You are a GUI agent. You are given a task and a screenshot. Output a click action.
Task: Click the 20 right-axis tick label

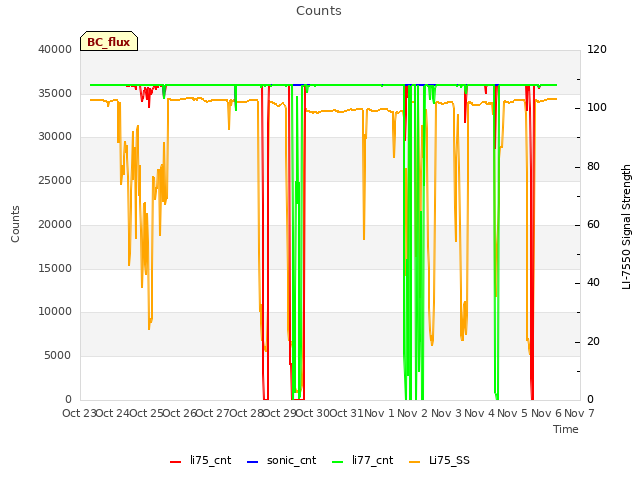coord(593,341)
